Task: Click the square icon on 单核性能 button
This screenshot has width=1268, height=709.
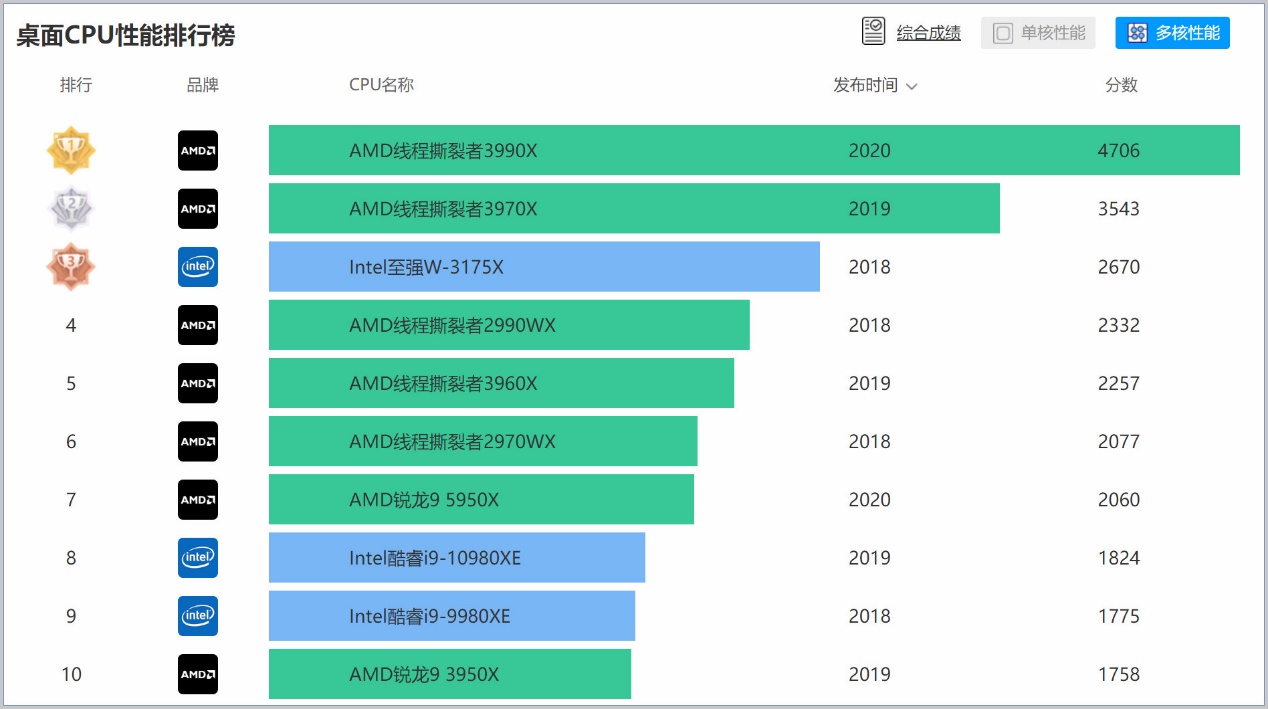Action: [x=1003, y=32]
